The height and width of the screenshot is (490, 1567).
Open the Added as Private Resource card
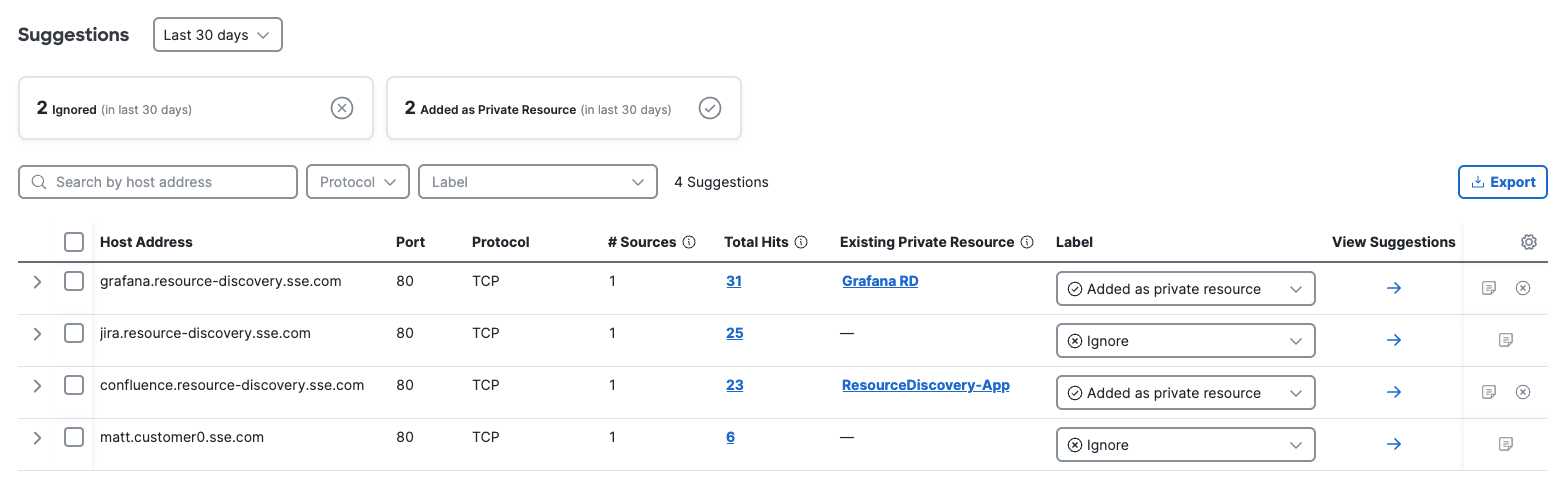click(563, 108)
